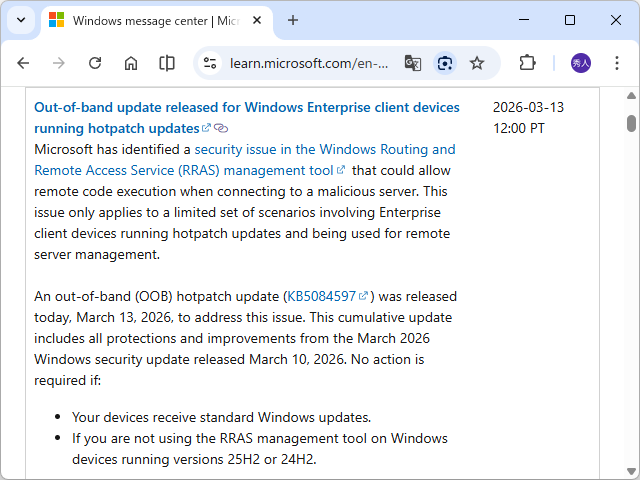Click the vertical page scrollbar thumb

click(x=631, y=124)
